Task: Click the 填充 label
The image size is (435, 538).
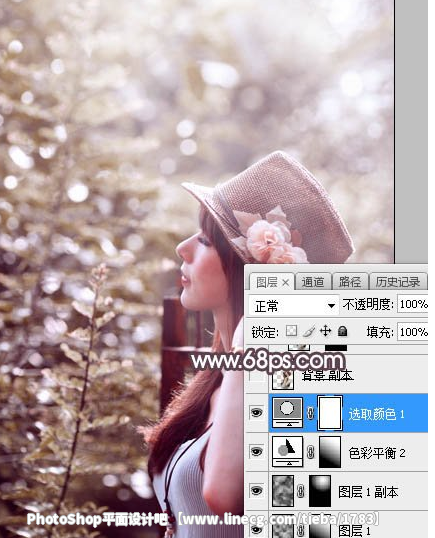Action: (380, 332)
